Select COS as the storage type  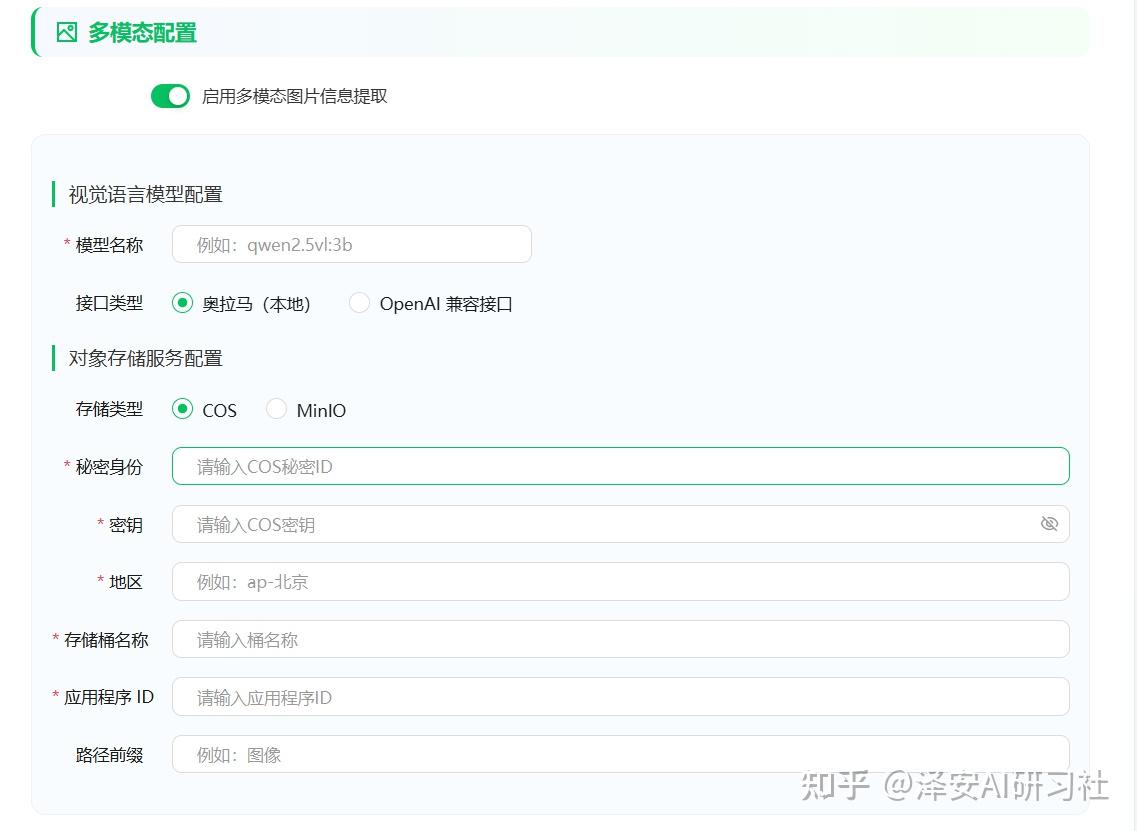[182, 409]
